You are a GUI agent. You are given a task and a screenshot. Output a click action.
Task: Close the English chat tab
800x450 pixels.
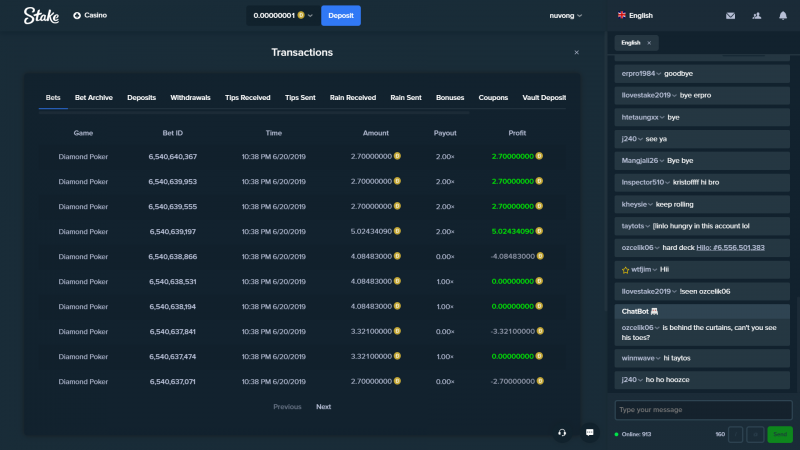[649, 43]
